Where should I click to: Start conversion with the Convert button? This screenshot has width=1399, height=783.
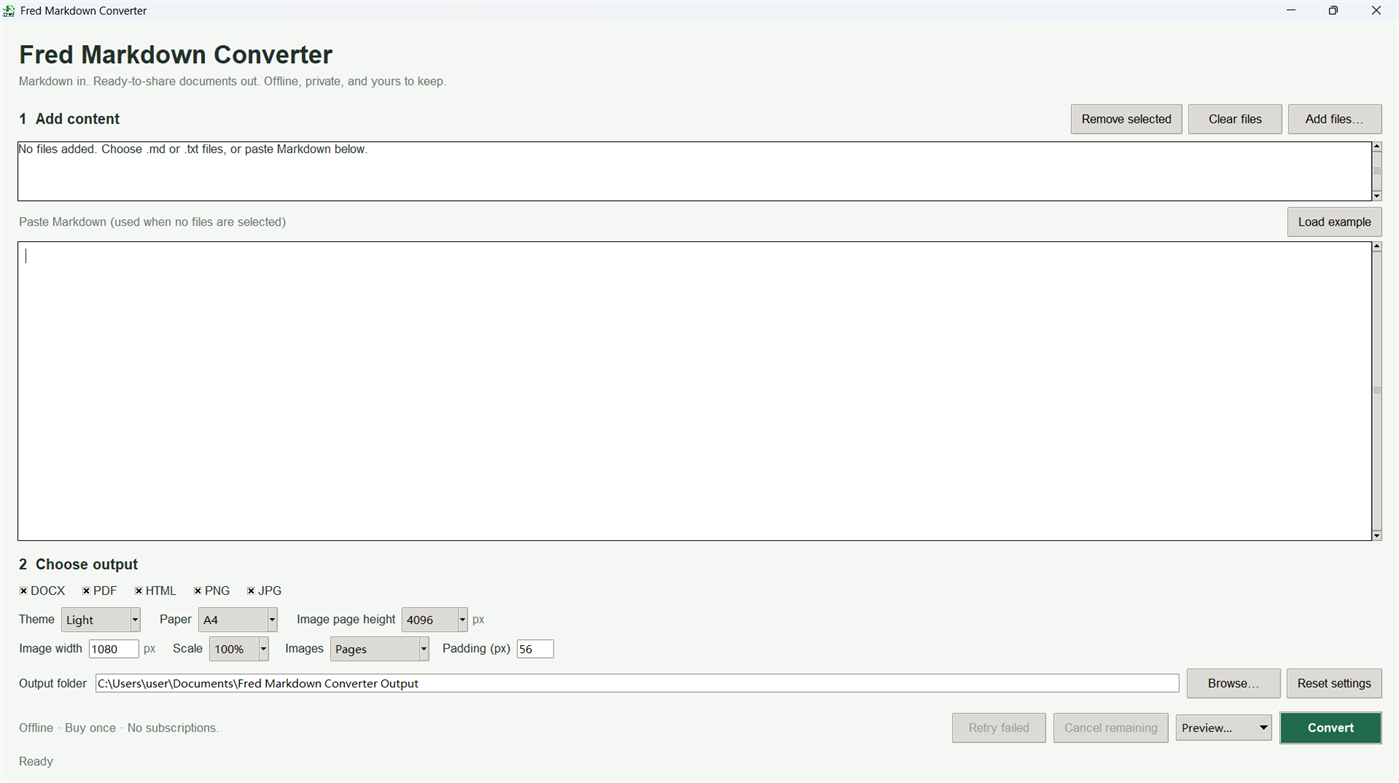click(1331, 728)
